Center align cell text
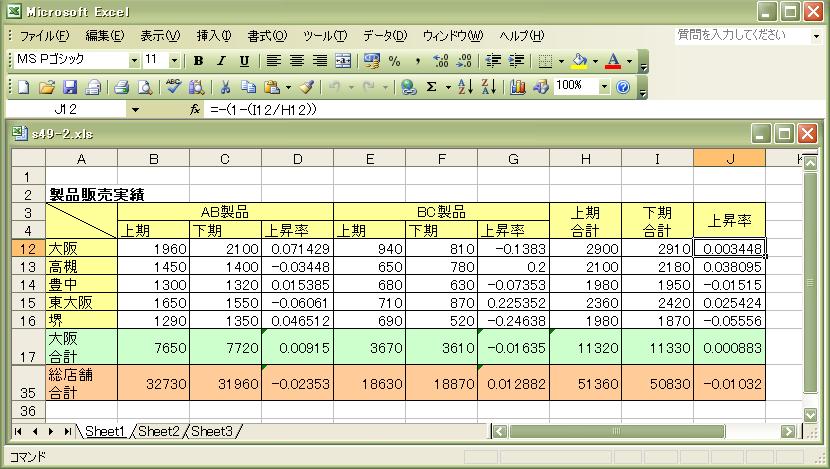The height and width of the screenshot is (469, 830). [x=296, y=61]
